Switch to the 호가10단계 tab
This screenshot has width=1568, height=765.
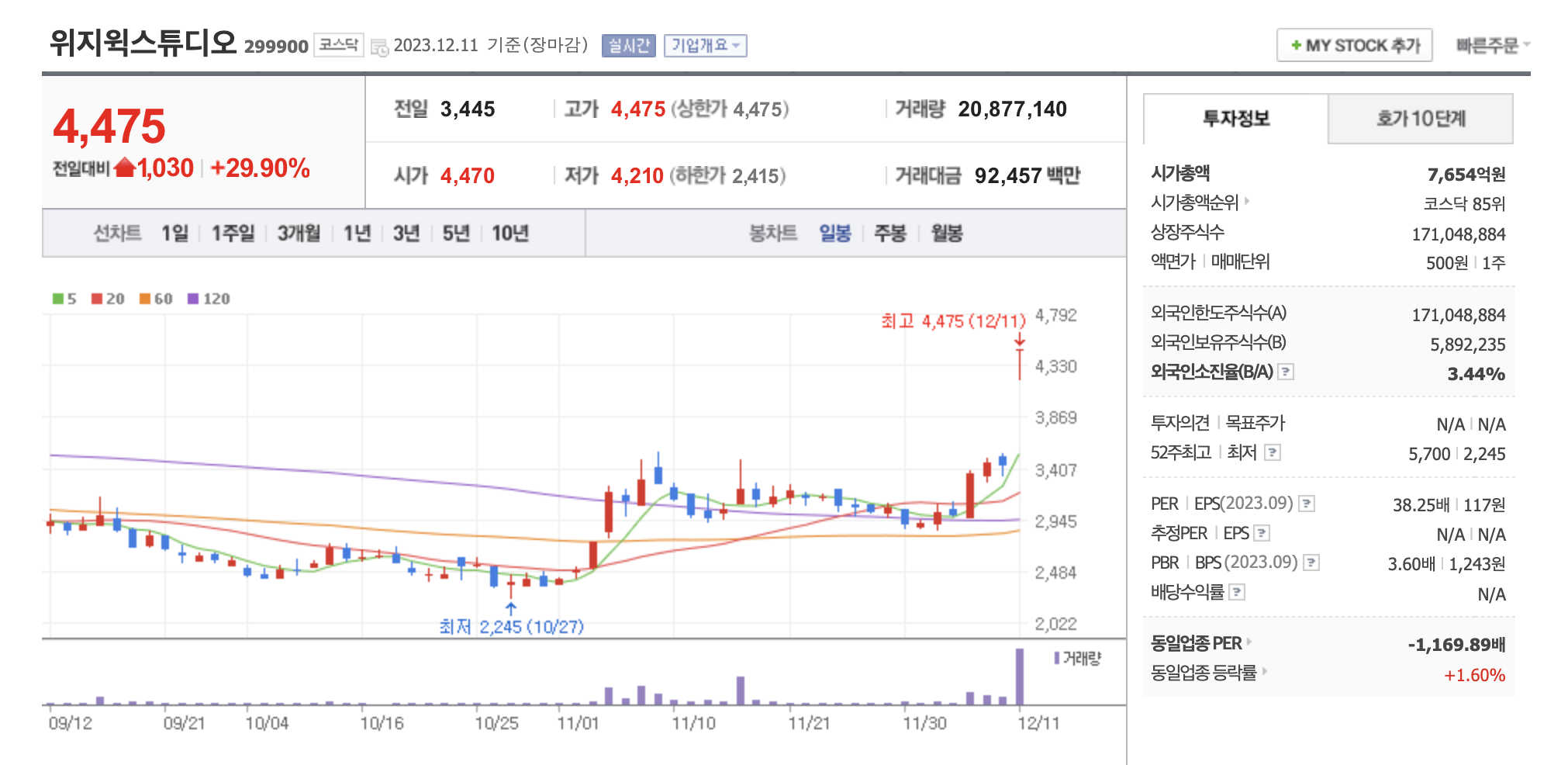tap(1421, 119)
